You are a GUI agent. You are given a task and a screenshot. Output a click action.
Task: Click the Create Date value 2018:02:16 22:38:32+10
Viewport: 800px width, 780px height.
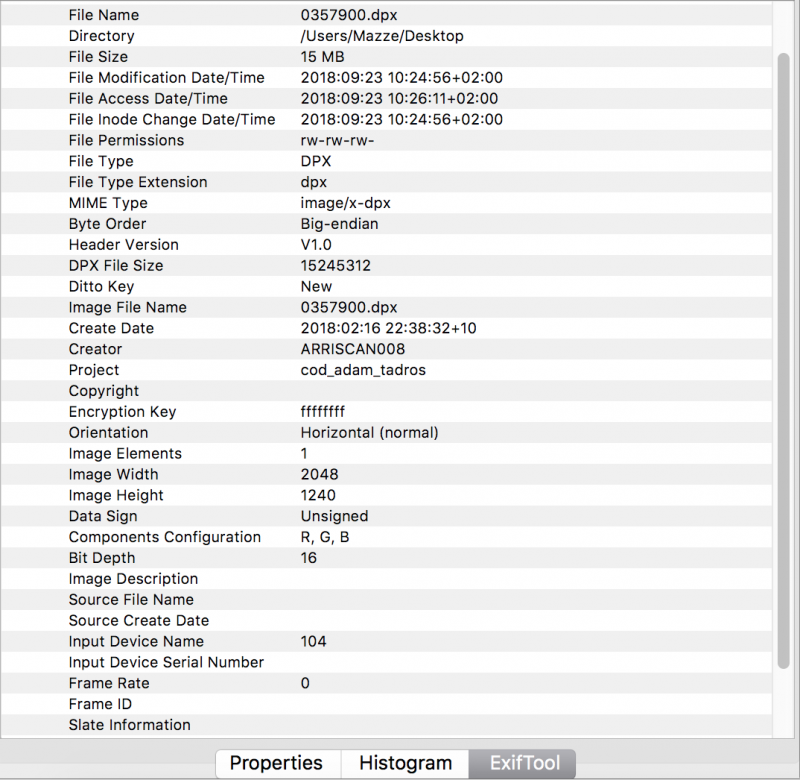click(x=386, y=328)
